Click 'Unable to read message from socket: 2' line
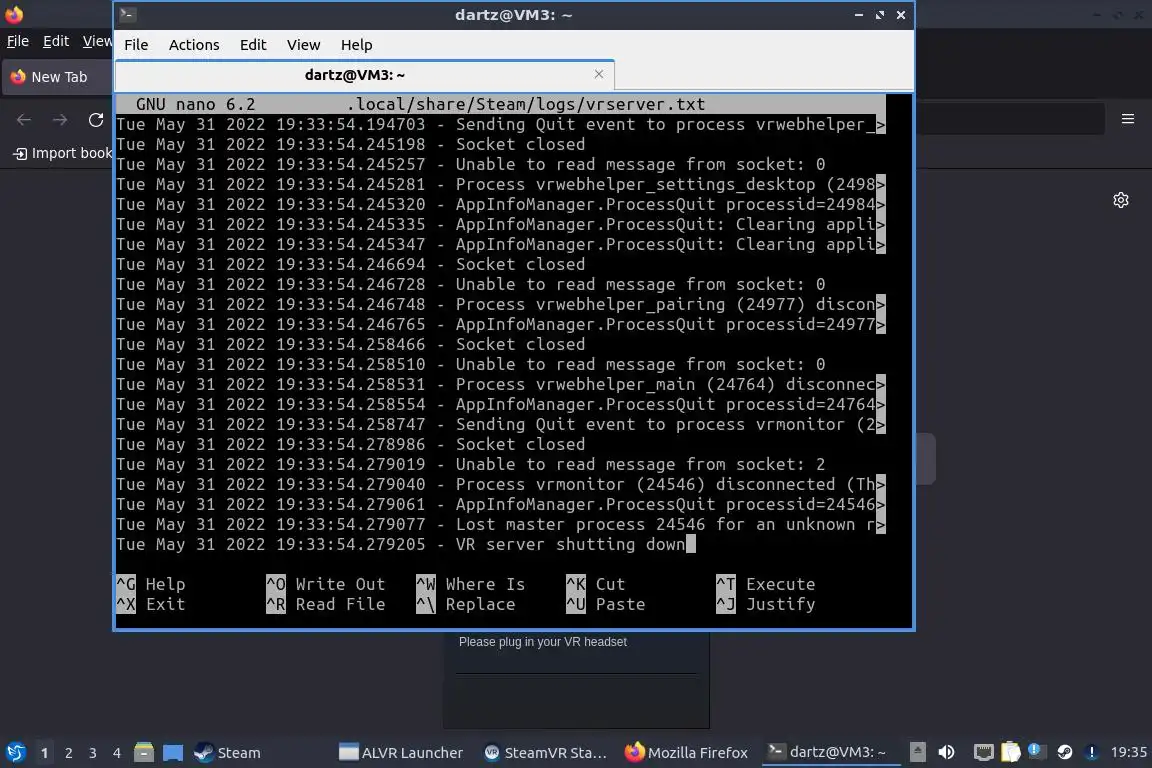 pos(471,464)
